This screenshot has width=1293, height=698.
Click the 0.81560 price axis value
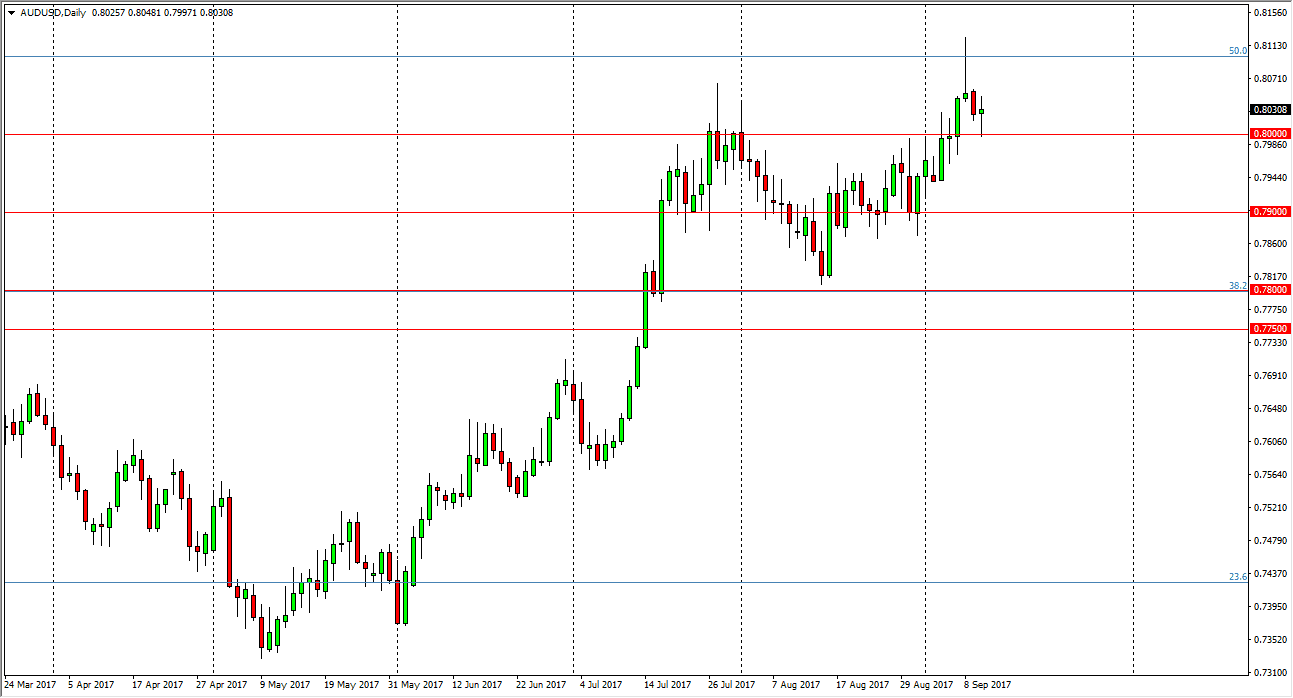click(1270, 12)
